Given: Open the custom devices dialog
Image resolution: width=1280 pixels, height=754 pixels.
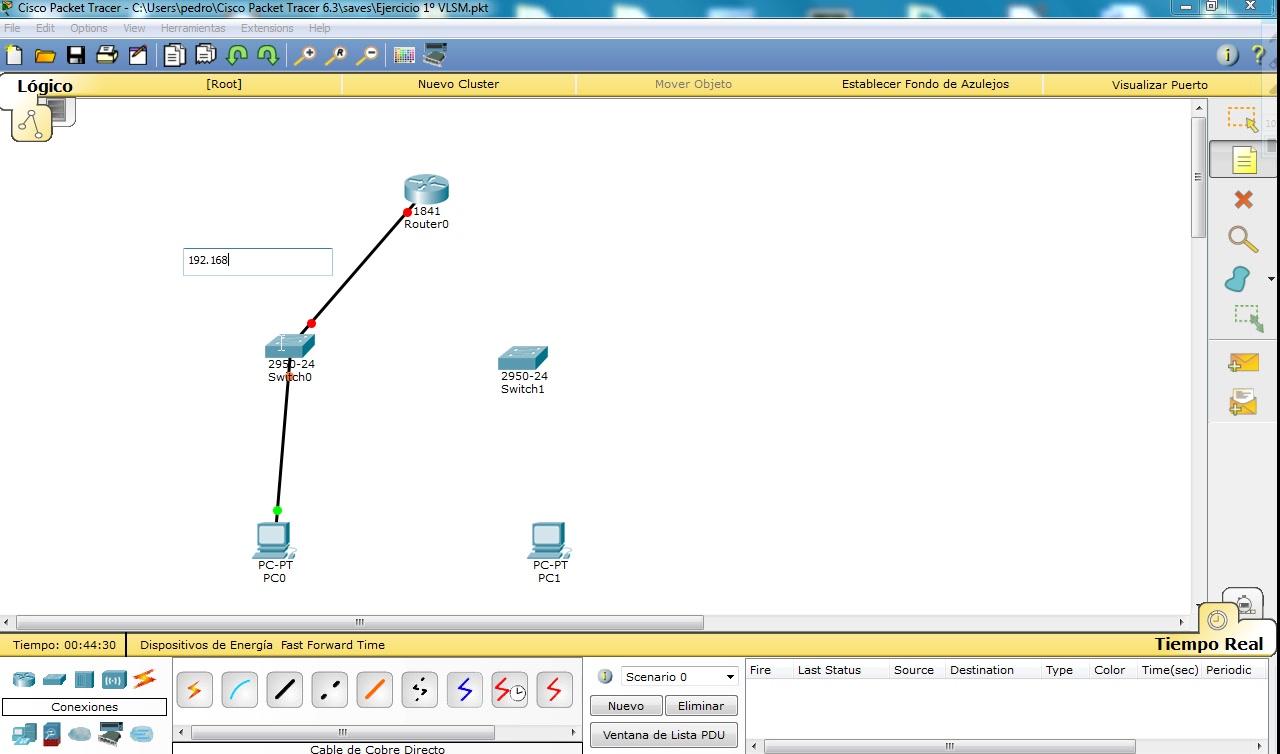Looking at the screenshot, I should click(x=435, y=54).
